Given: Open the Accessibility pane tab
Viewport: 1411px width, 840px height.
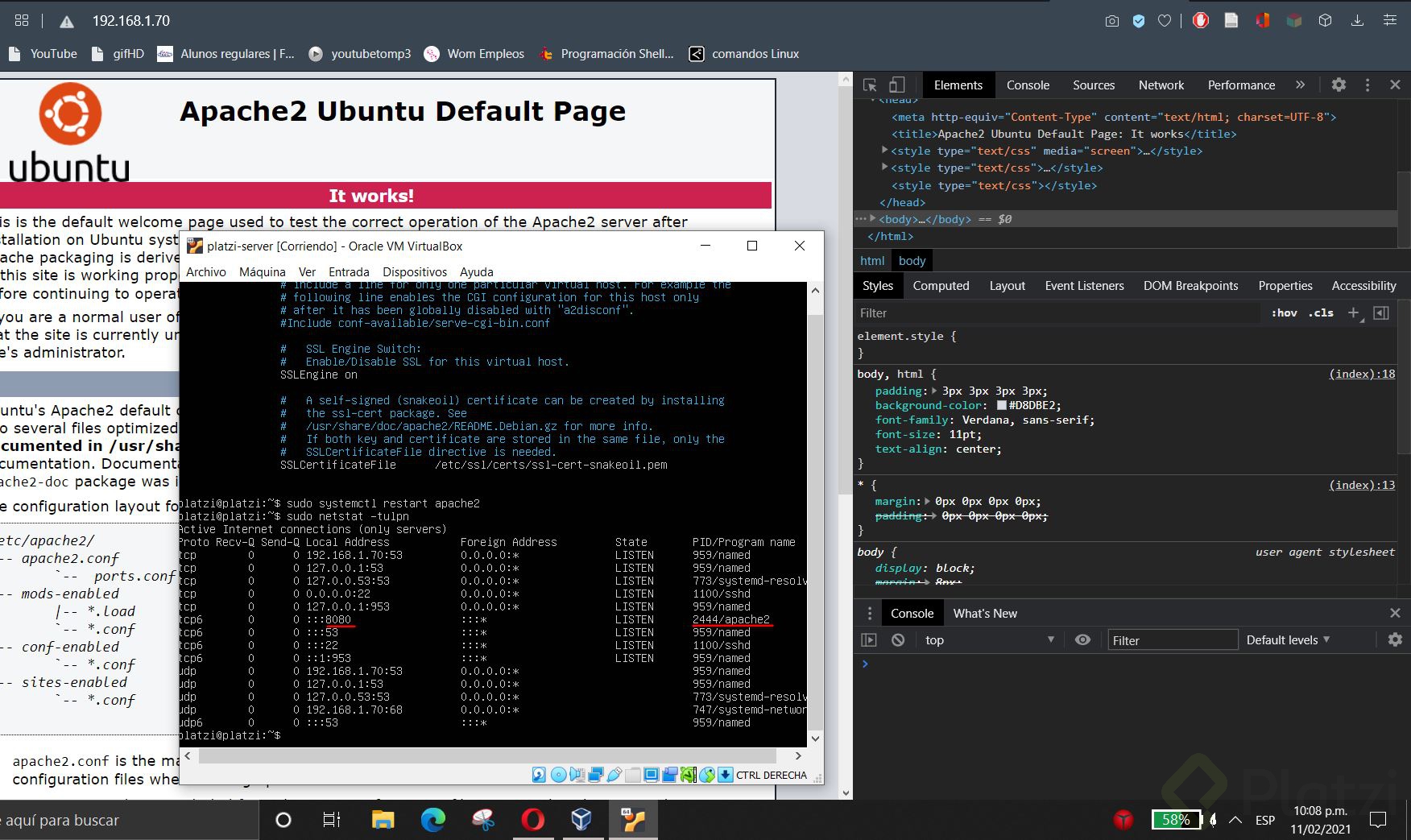Looking at the screenshot, I should (1363, 285).
